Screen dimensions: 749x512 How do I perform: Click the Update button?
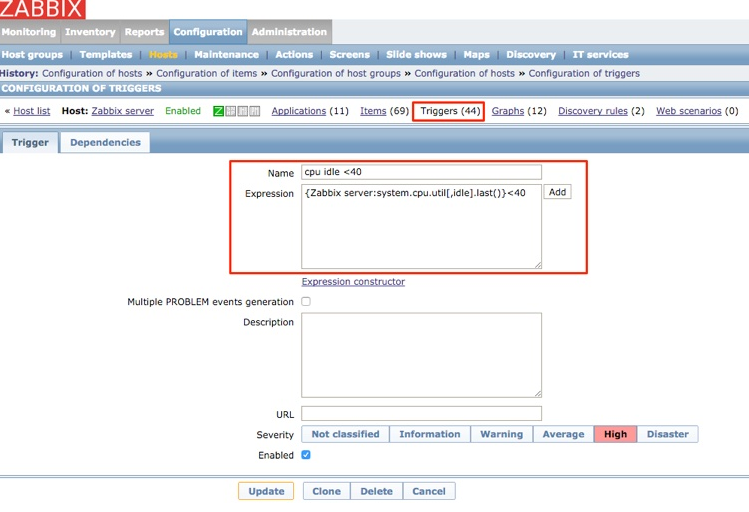coord(266,491)
